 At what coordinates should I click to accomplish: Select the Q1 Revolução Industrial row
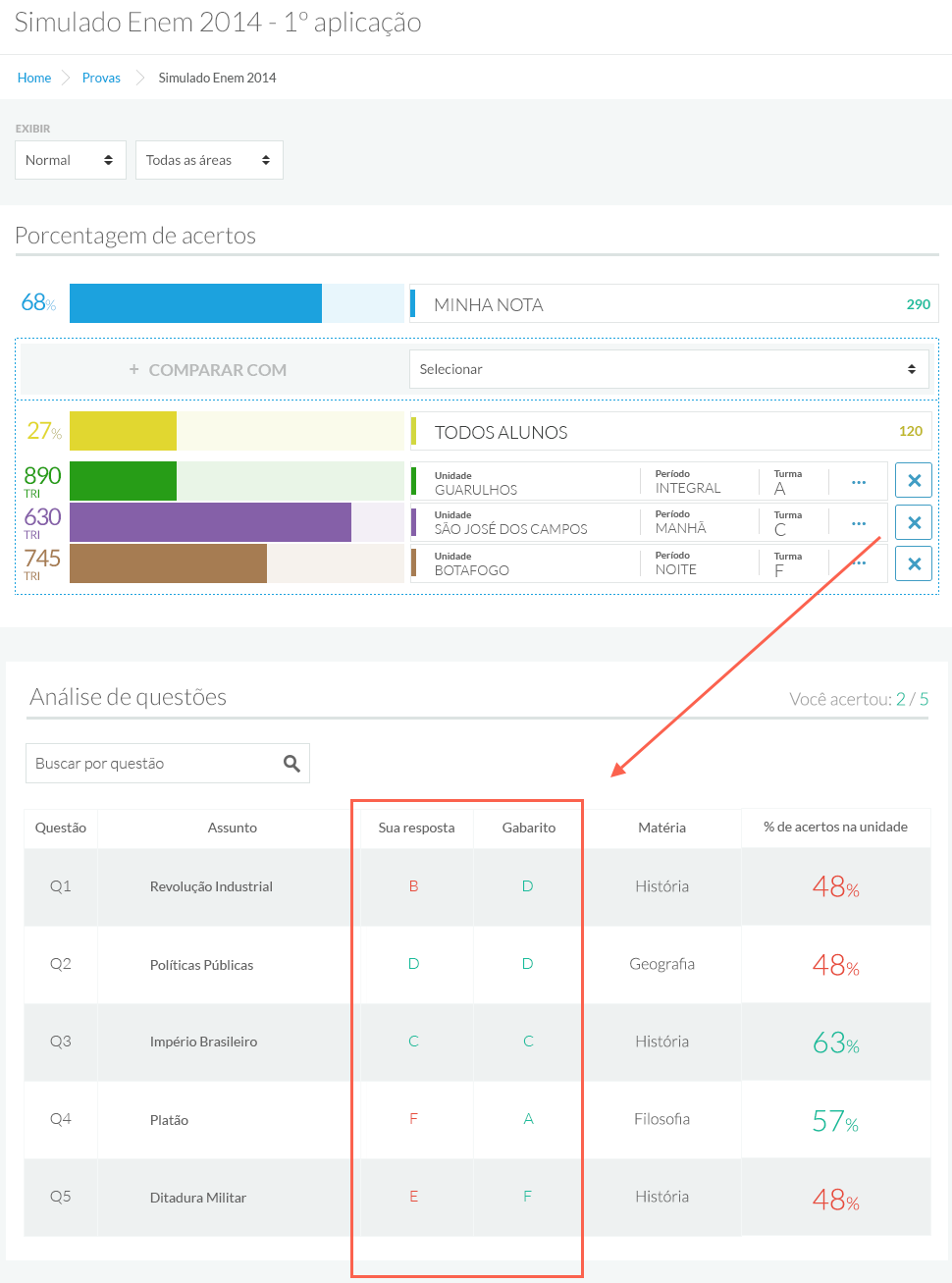[211, 886]
